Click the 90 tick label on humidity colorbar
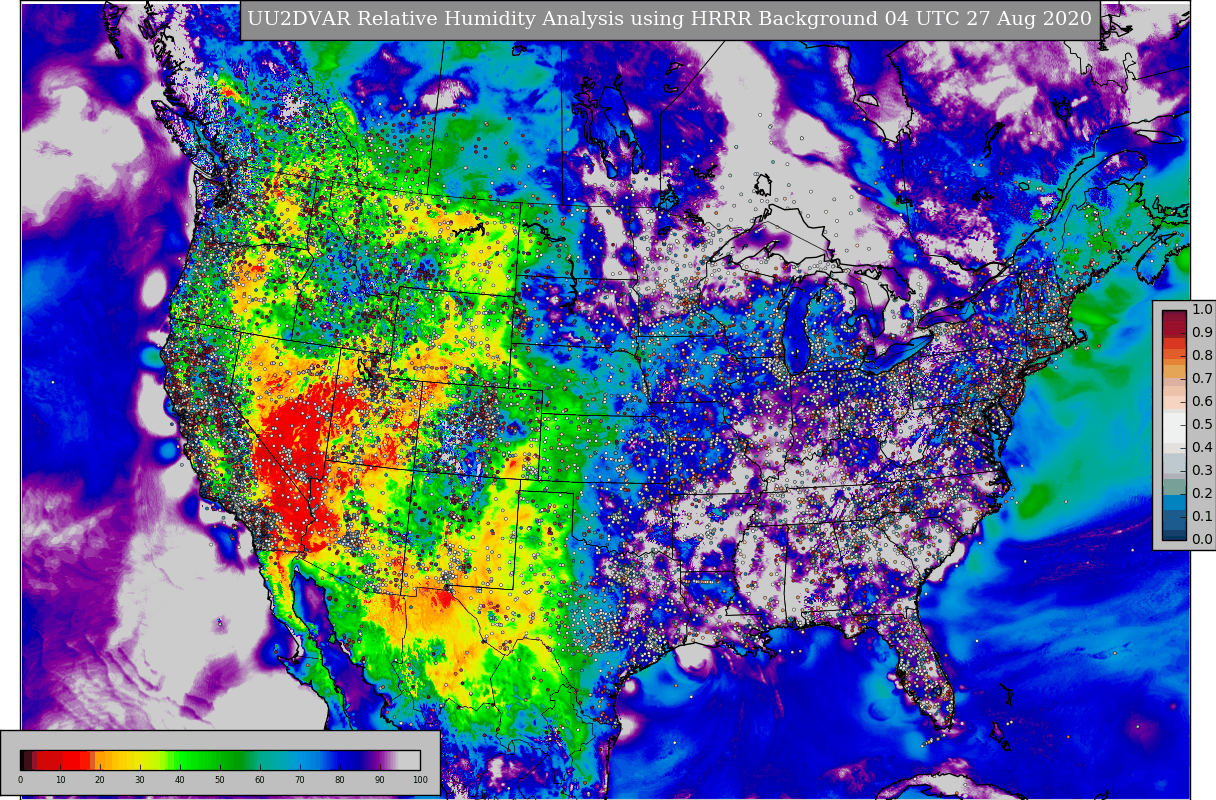The height and width of the screenshot is (800, 1216). pos(380,780)
